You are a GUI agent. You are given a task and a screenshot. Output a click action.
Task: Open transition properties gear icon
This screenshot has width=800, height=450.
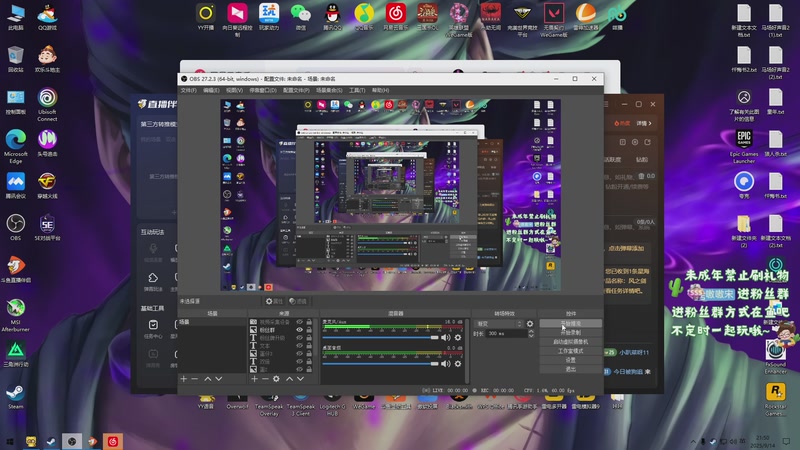click(530, 324)
